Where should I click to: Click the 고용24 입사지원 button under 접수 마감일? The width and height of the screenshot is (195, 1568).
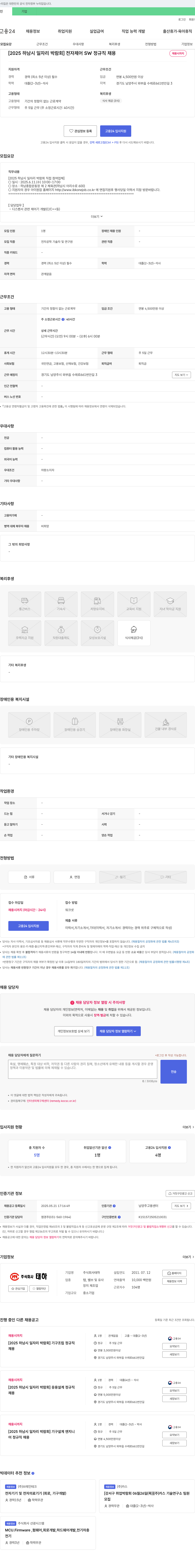[29, 926]
